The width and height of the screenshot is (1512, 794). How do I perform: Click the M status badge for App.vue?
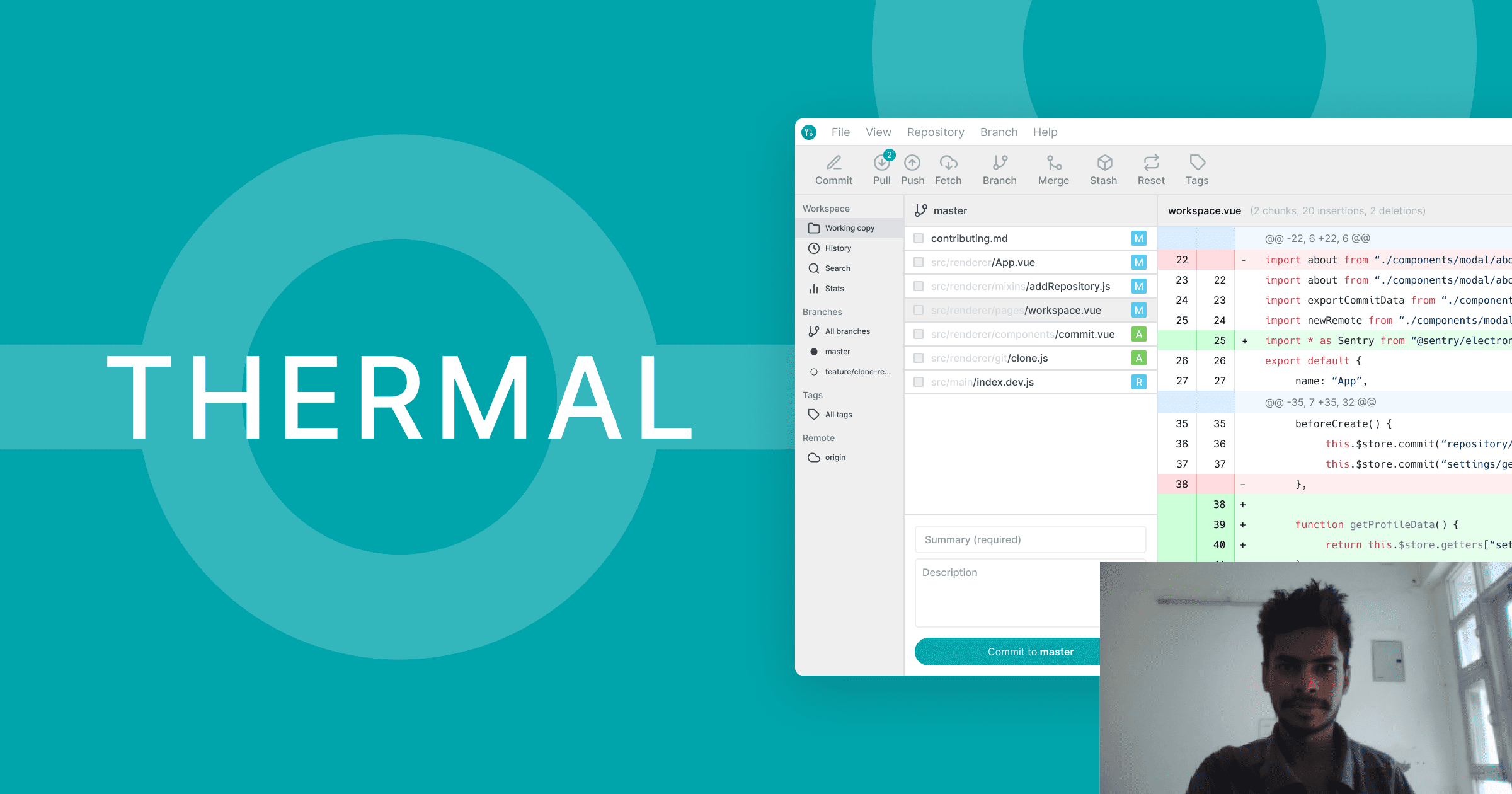point(1138,262)
